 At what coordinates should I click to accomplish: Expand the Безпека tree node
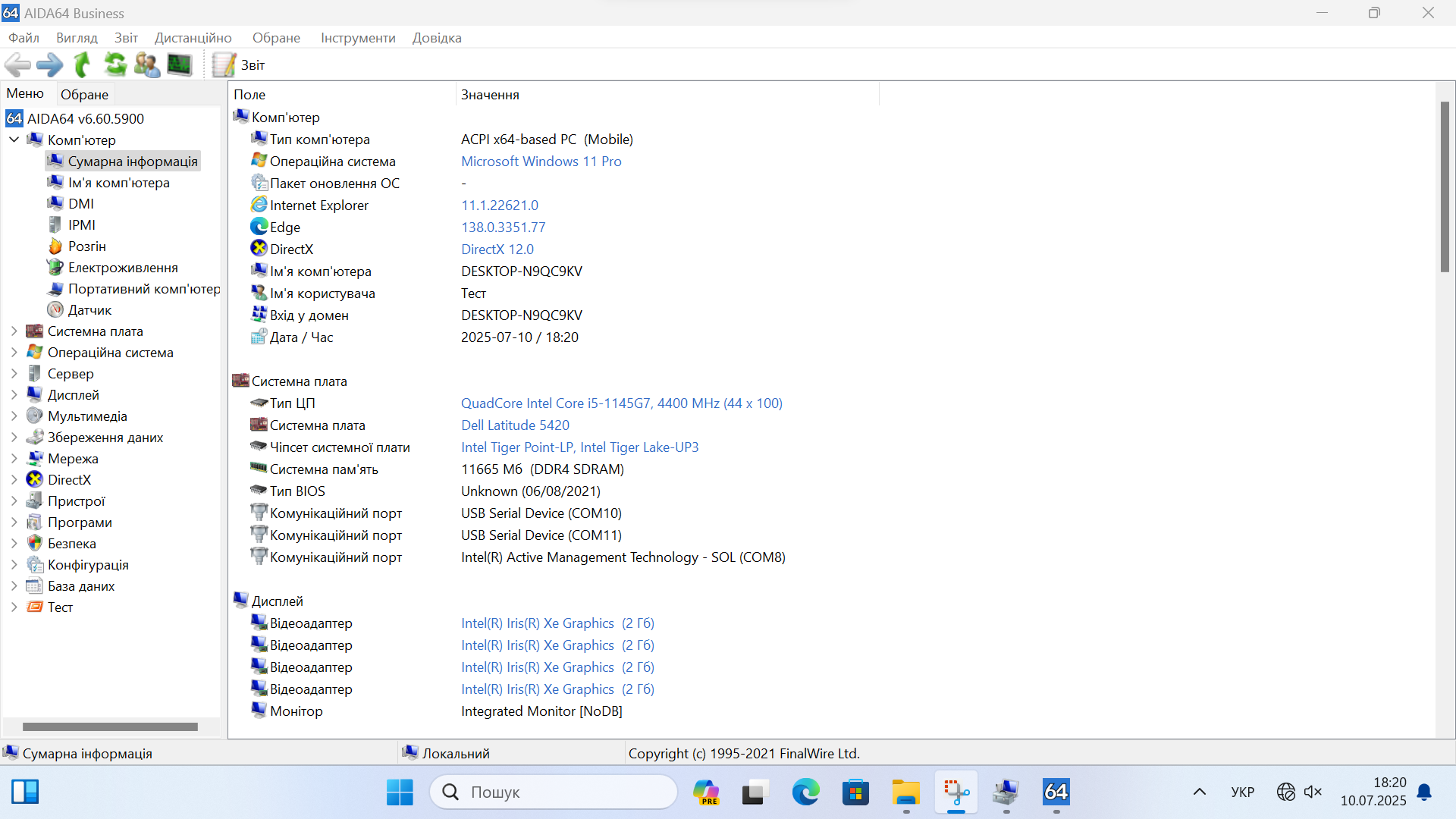pyautogui.click(x=14, y=544)
